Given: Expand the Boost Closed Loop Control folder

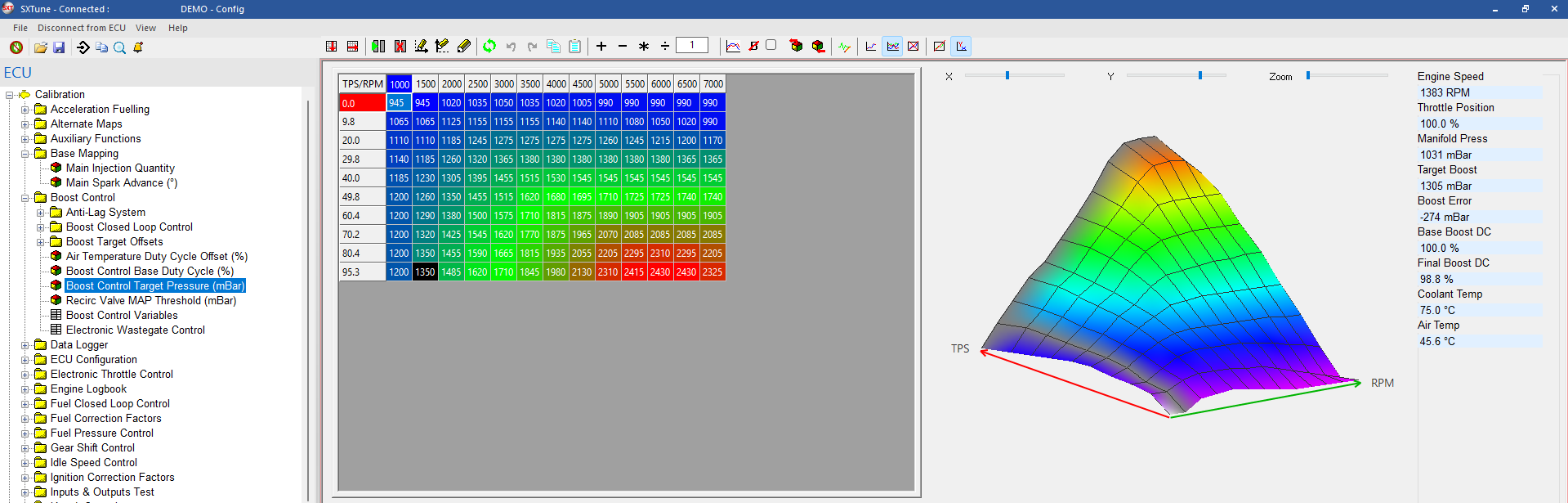Looking at the screenshot, I should [x=41, y=227].
